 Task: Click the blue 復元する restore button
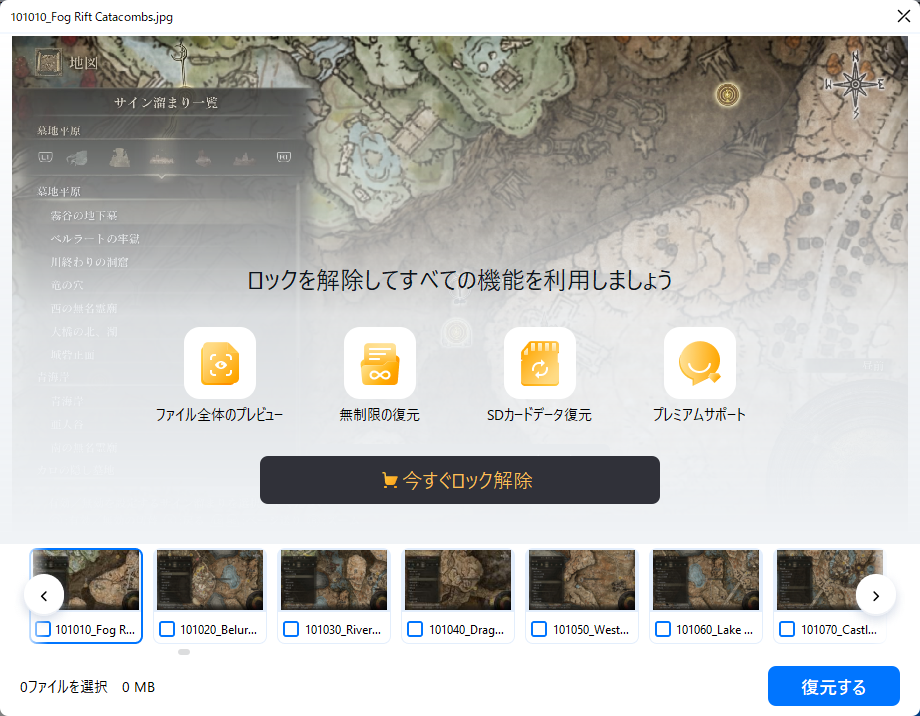[834, 686]
